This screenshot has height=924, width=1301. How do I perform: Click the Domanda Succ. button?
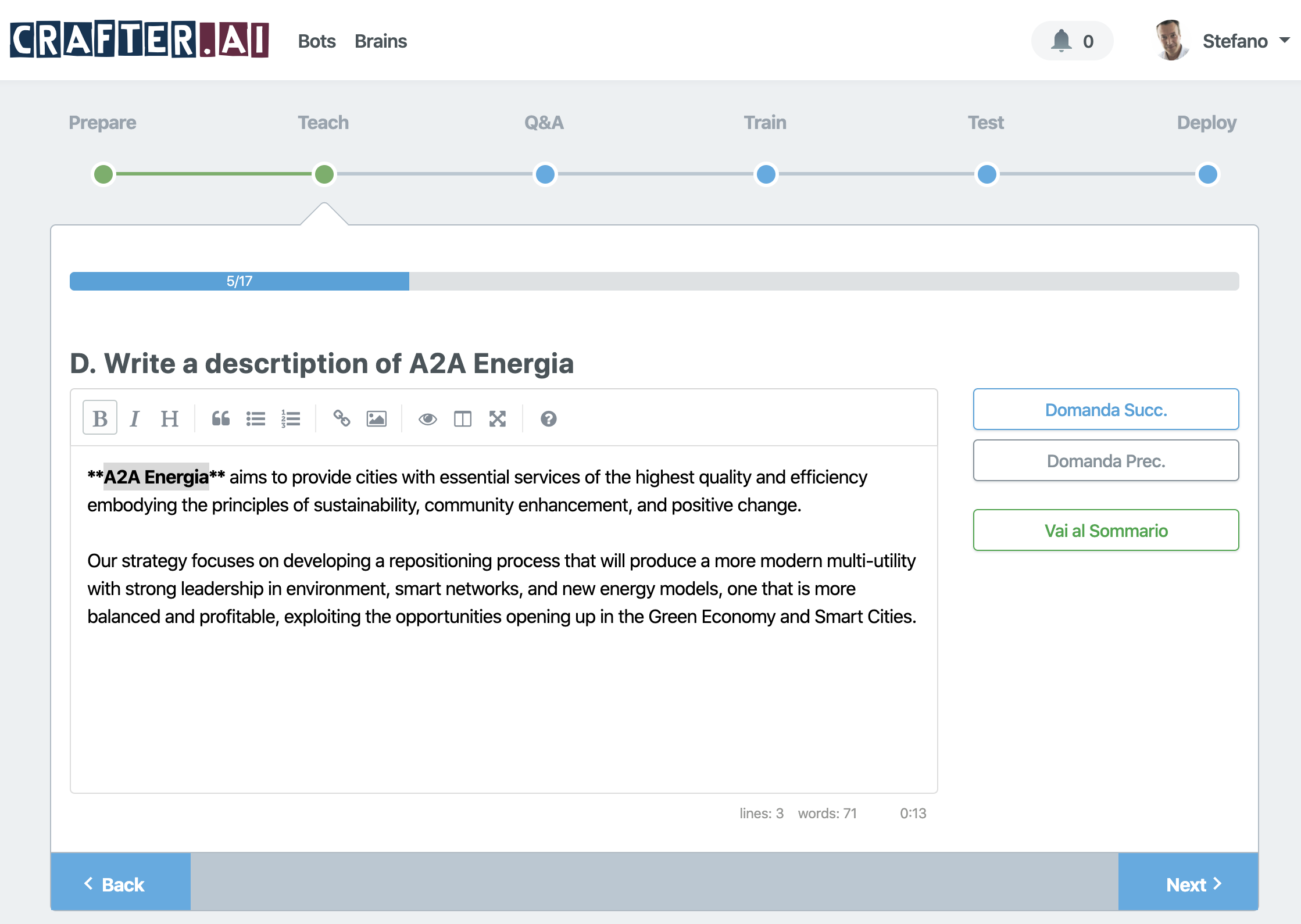(1106, 410)
